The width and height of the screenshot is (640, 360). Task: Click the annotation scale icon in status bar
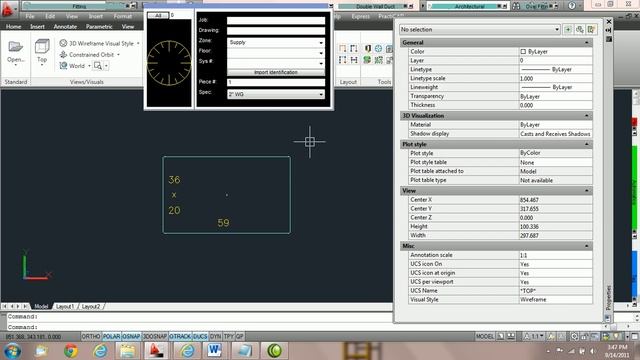[527, 336]
